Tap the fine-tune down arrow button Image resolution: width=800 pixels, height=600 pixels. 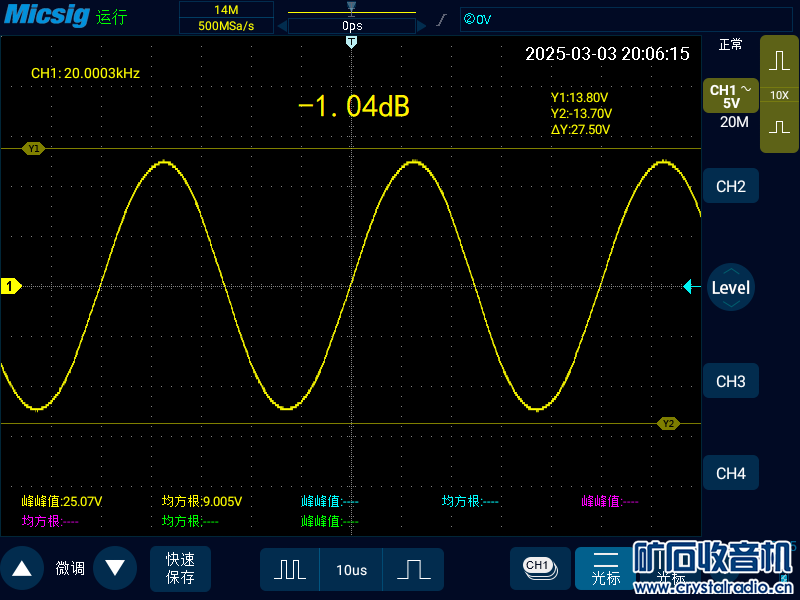click(x=115, y=568)
